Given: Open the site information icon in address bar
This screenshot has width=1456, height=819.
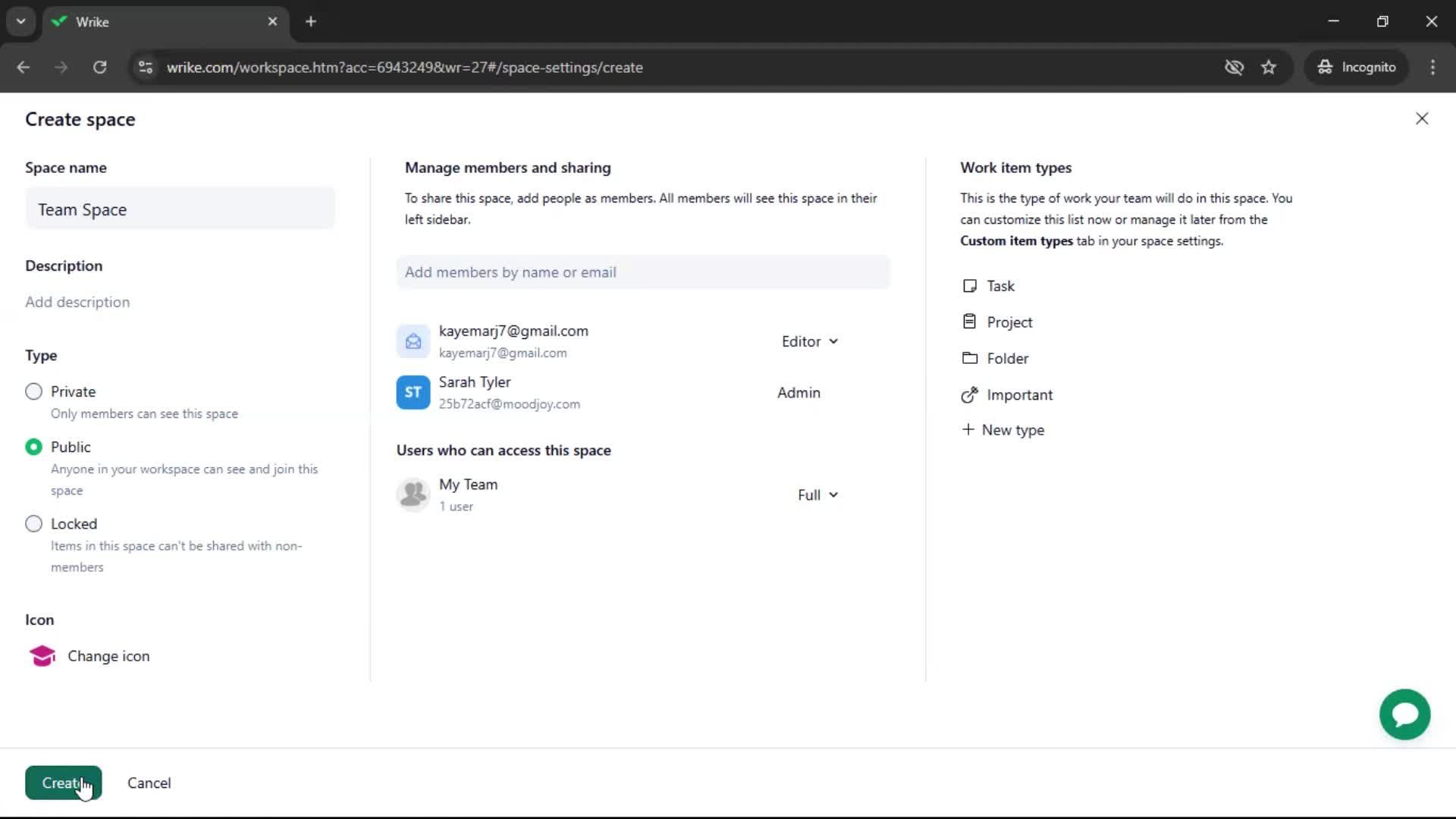Looking at the screenshot, I should tap(146, 67).
